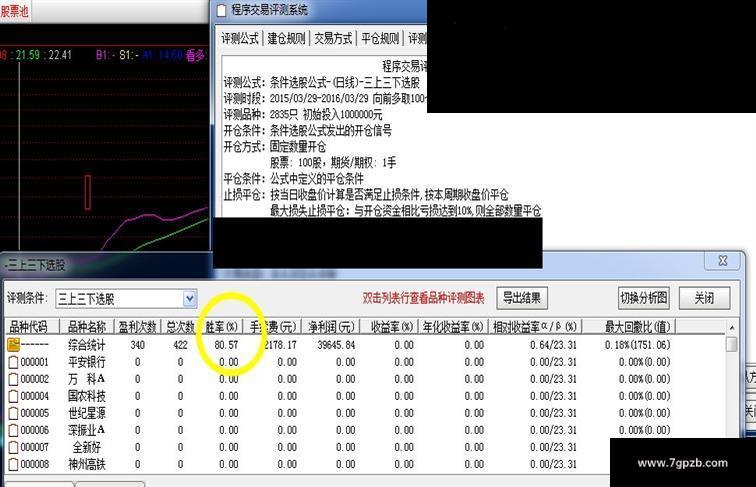Click the document icon for 000001
756x487 pixels.
[14, 362]
